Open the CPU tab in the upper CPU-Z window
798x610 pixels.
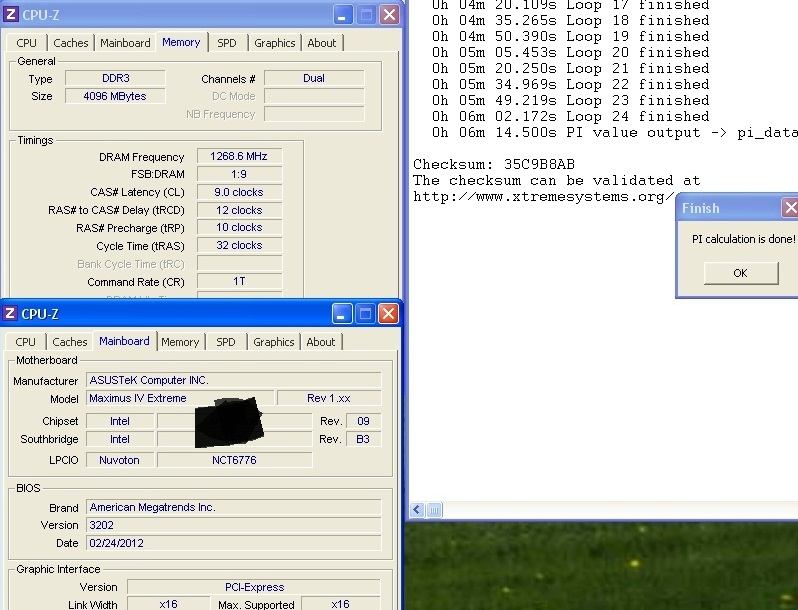click(26, 43)
